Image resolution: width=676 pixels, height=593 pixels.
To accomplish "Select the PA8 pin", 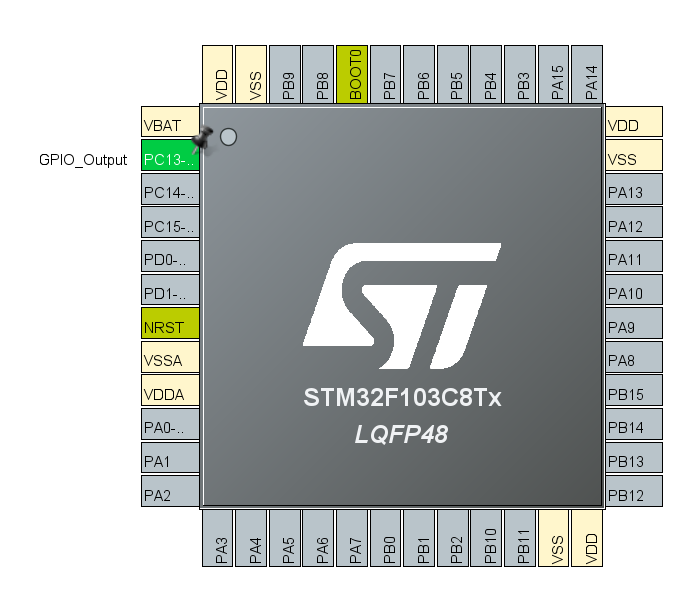I will pos(634,357).
